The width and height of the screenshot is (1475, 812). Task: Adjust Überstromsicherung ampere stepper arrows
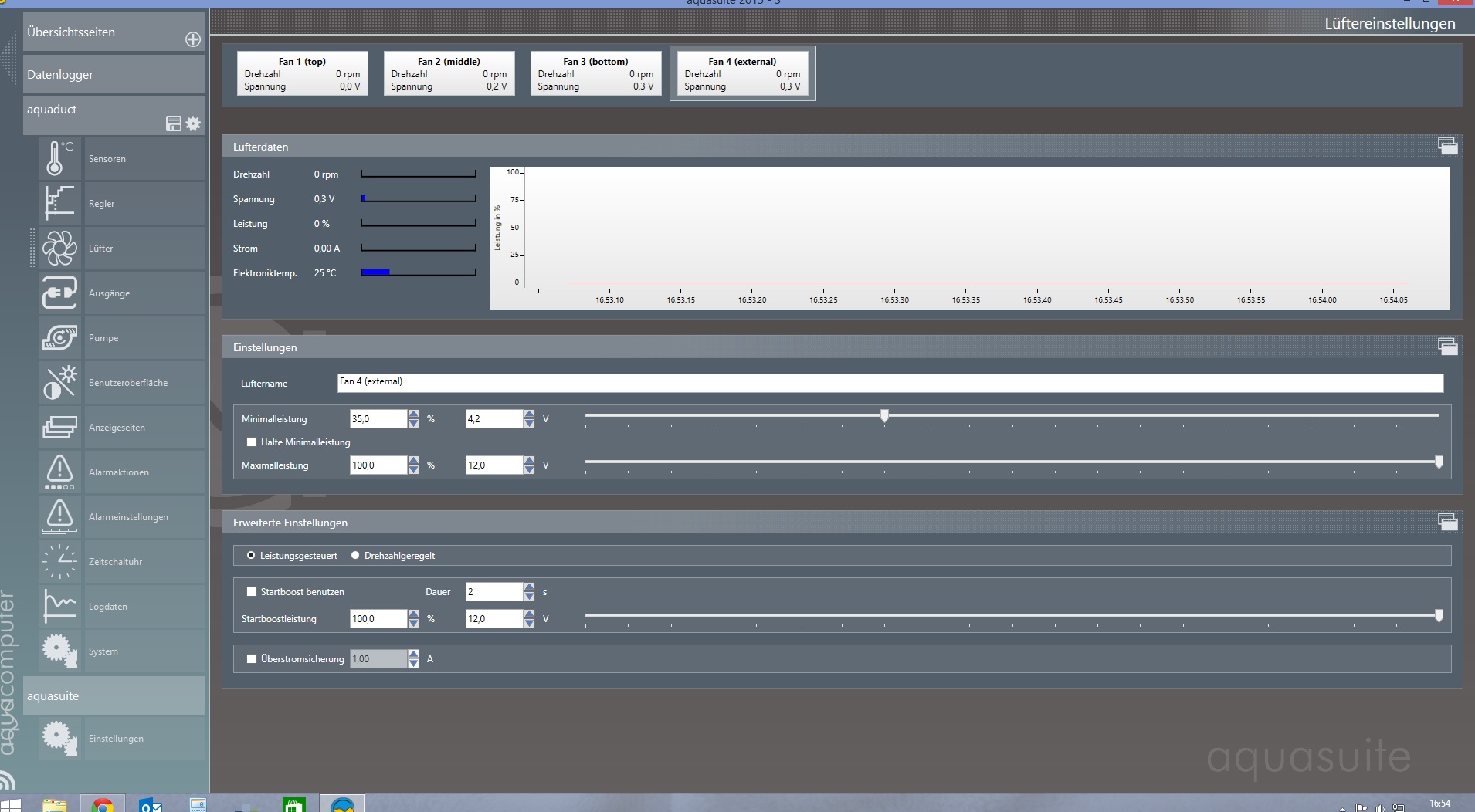point(413,658)
